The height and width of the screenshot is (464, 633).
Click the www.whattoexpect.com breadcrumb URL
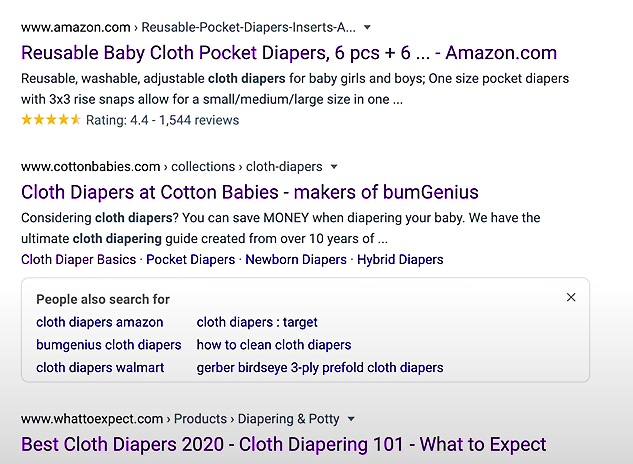click(x=180, y=419)
